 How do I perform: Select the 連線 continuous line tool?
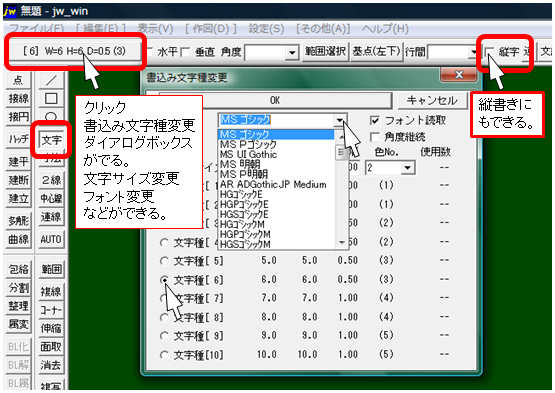[51, 217]
